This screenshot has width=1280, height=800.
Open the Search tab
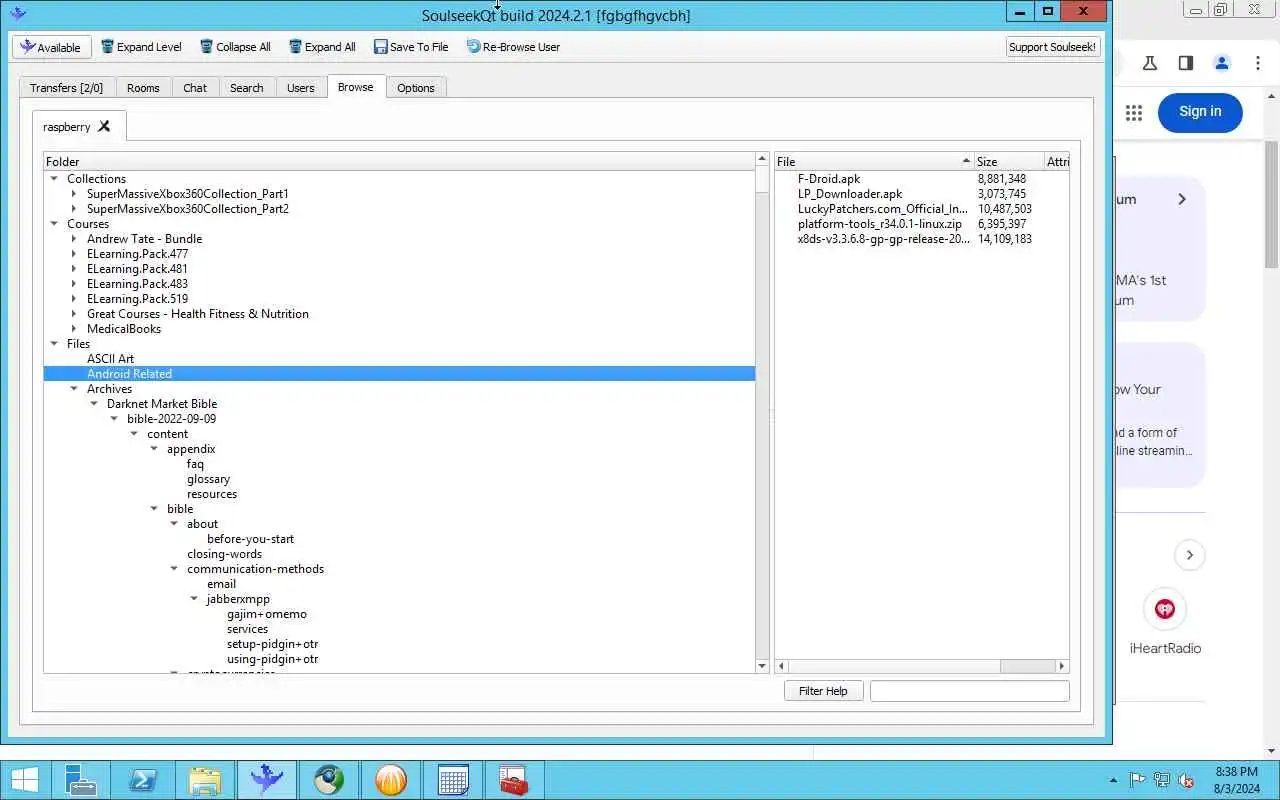click(247, 88)
